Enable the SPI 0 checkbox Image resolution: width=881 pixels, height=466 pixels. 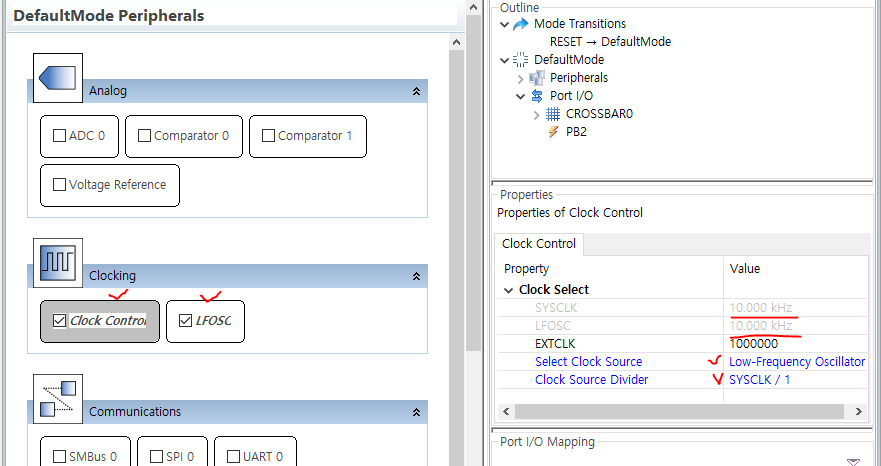156,456
